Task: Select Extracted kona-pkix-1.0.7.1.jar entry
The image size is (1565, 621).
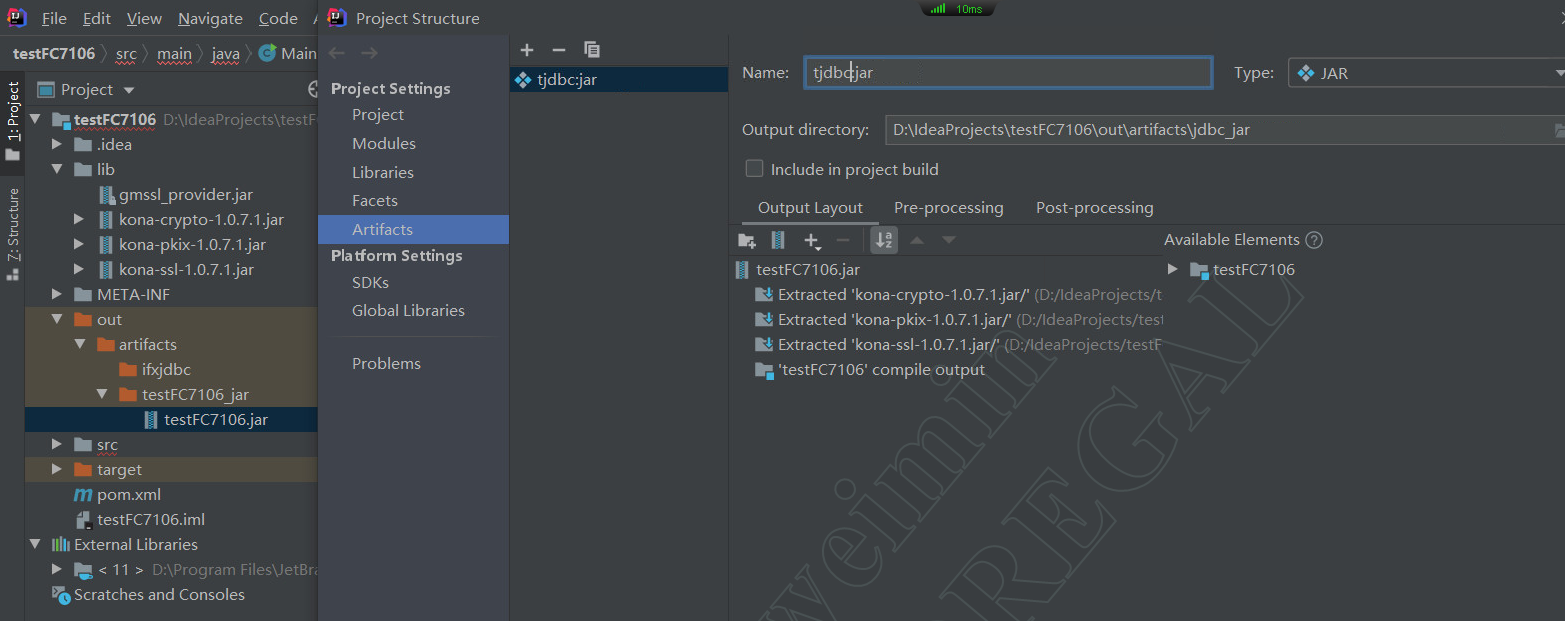Action: coord(959,320)
